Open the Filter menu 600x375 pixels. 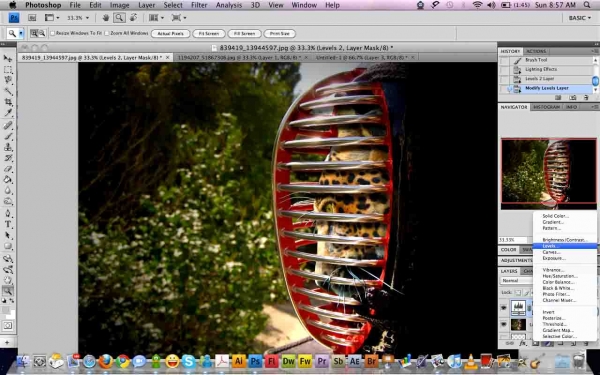(199, 5)
